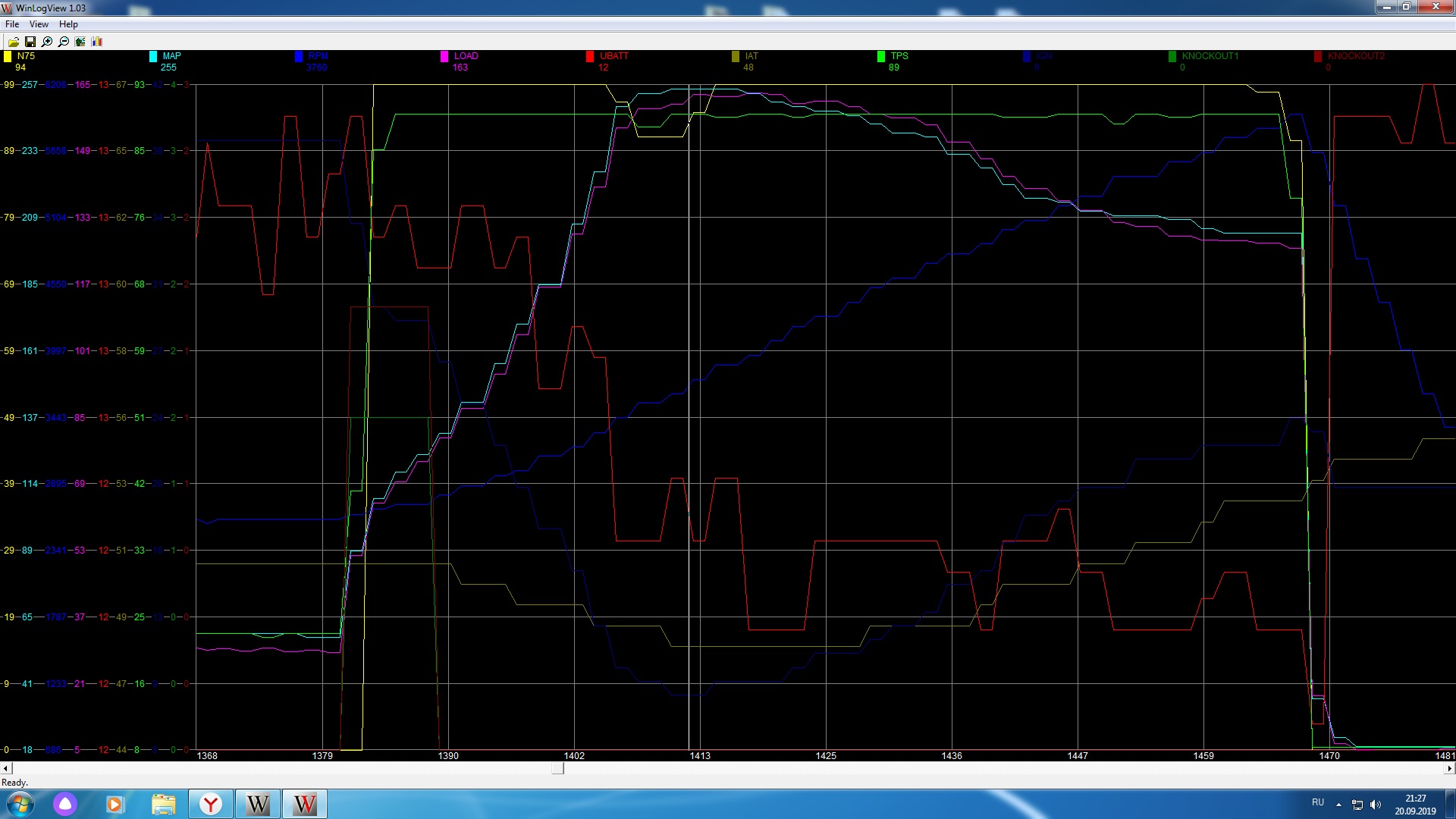Open the Yandex browser from taskbar
The image size is (1456, 819).
click(x=211, y=804)
